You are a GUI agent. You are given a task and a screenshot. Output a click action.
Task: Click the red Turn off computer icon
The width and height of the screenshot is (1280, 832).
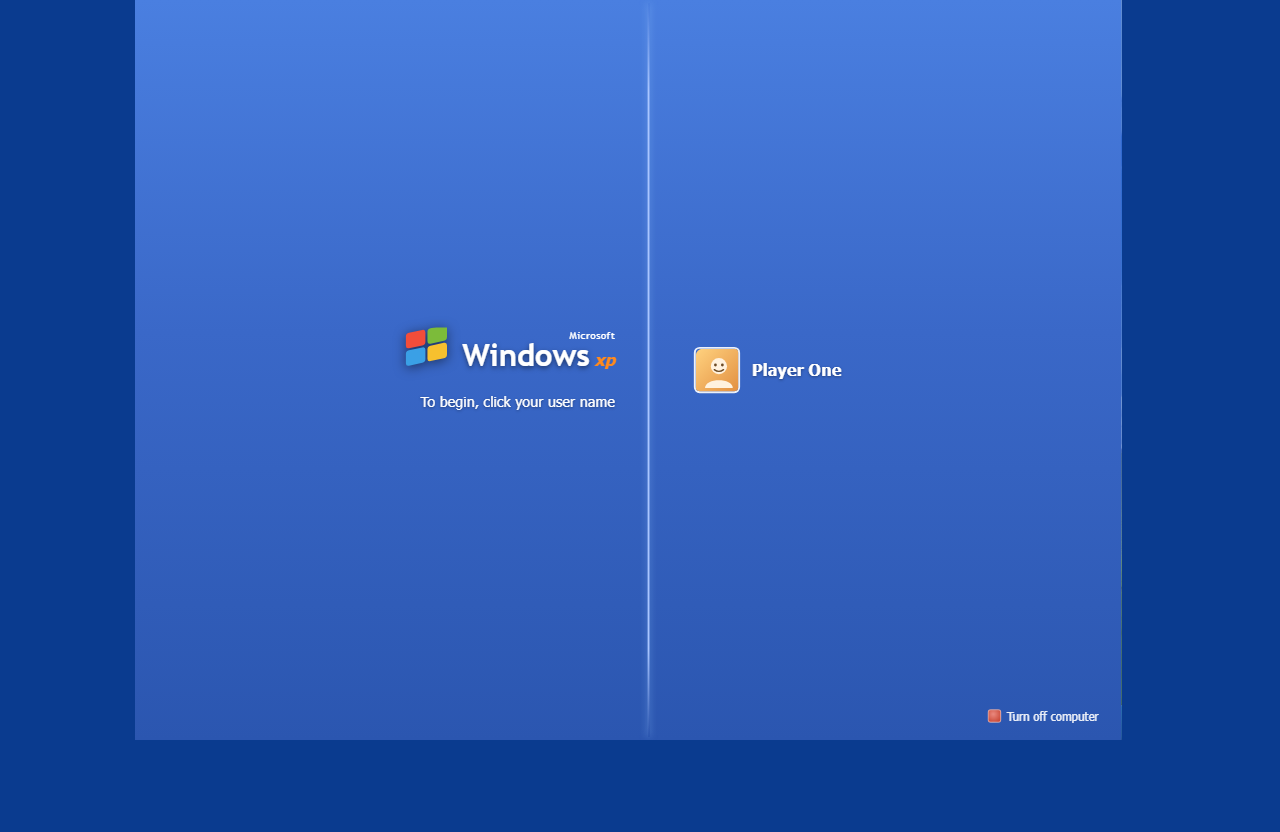(994, 716)
